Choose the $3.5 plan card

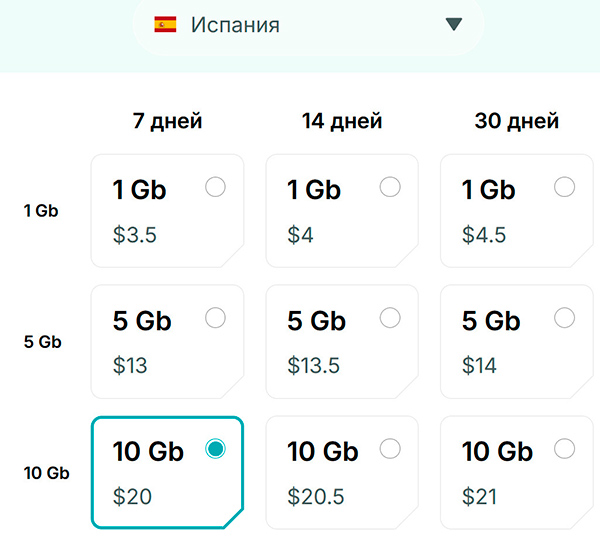pyautogui.click(x=167, y=211)
